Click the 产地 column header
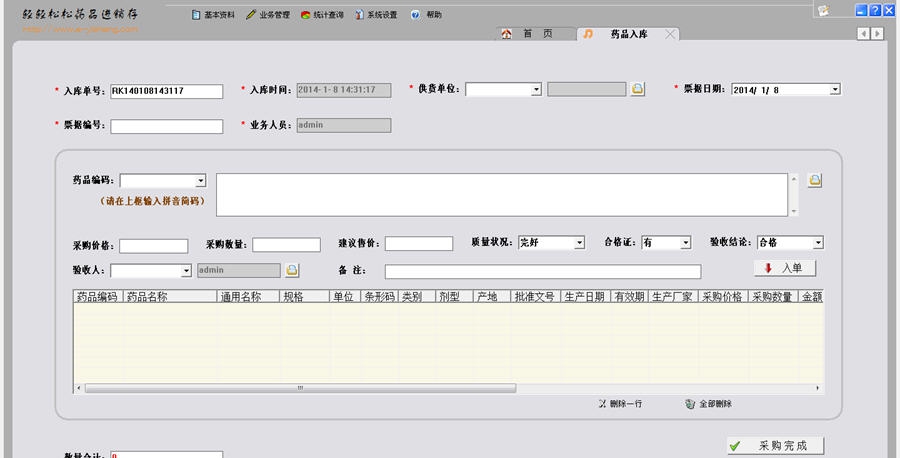This screenshot has height=458, width=900. tap(492, 297)
